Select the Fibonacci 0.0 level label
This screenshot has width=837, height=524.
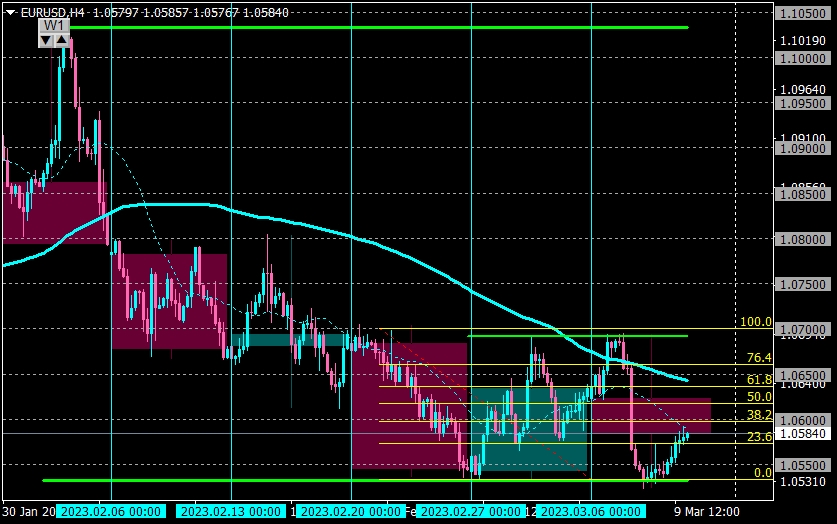[x=763, y=473]
